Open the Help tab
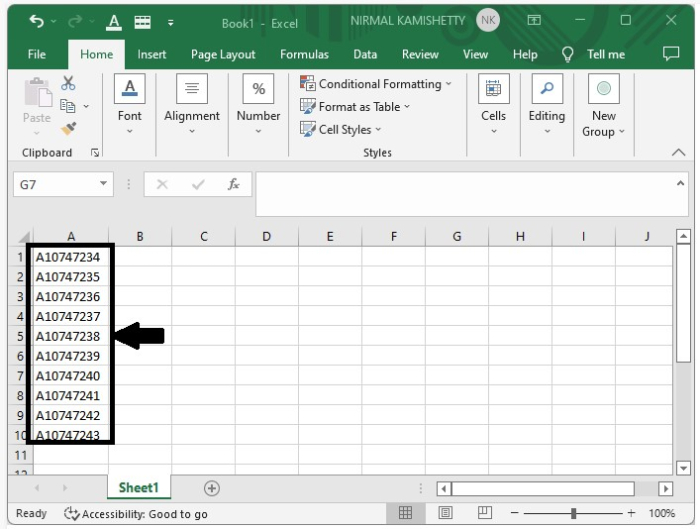Image resolution: width=700 pixels, height=529 pixels. point(525,54)
